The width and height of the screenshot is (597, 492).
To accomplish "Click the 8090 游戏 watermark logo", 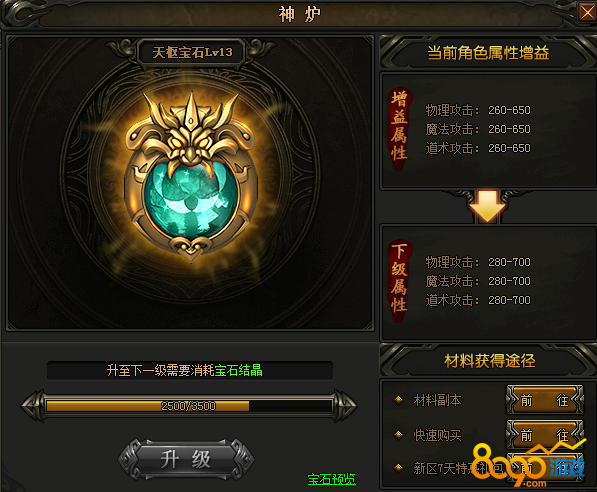I will [528, 465].
